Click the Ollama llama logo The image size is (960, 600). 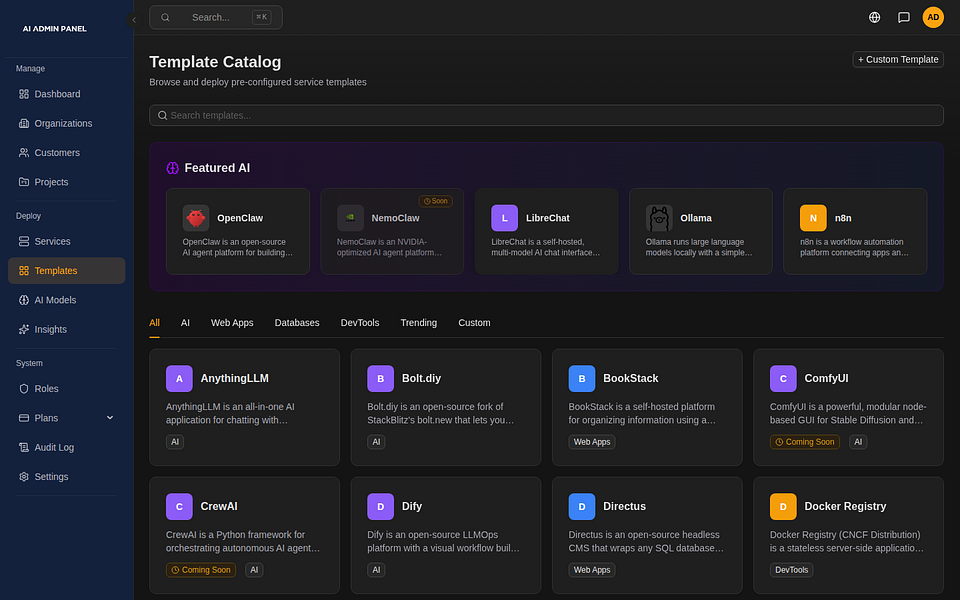659,219
